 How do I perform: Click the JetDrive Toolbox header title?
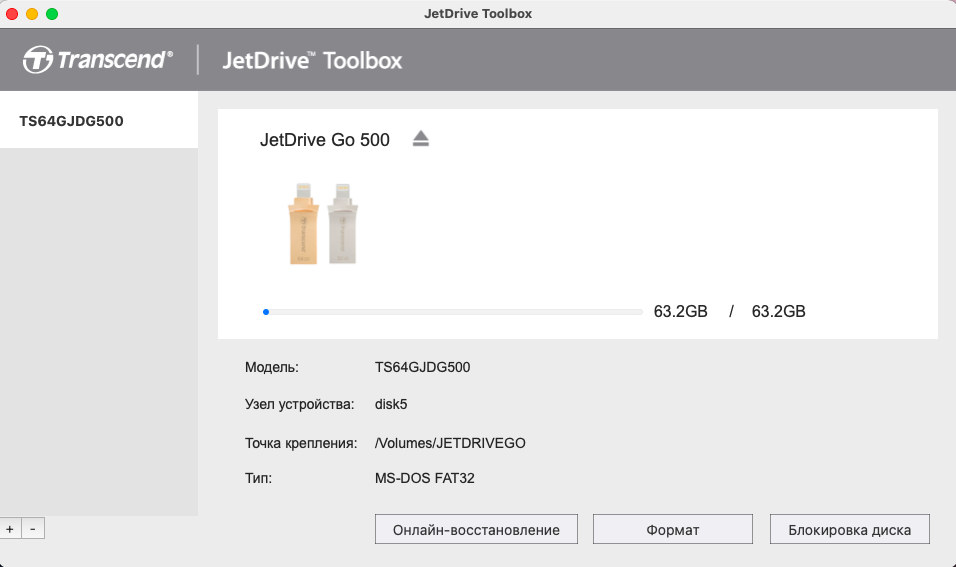(312, 60)
